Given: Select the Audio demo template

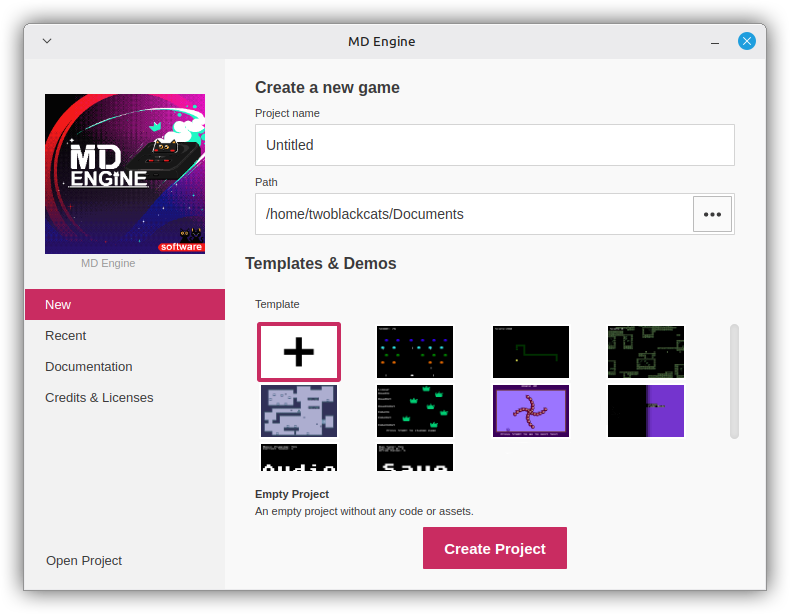Looking at the screenshot, I should [299, 458].
